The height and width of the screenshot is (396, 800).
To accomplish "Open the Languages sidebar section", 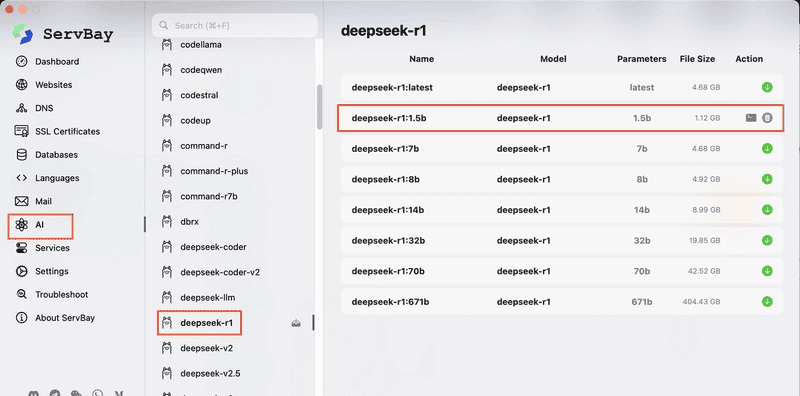I will click(x=47, y=178).
